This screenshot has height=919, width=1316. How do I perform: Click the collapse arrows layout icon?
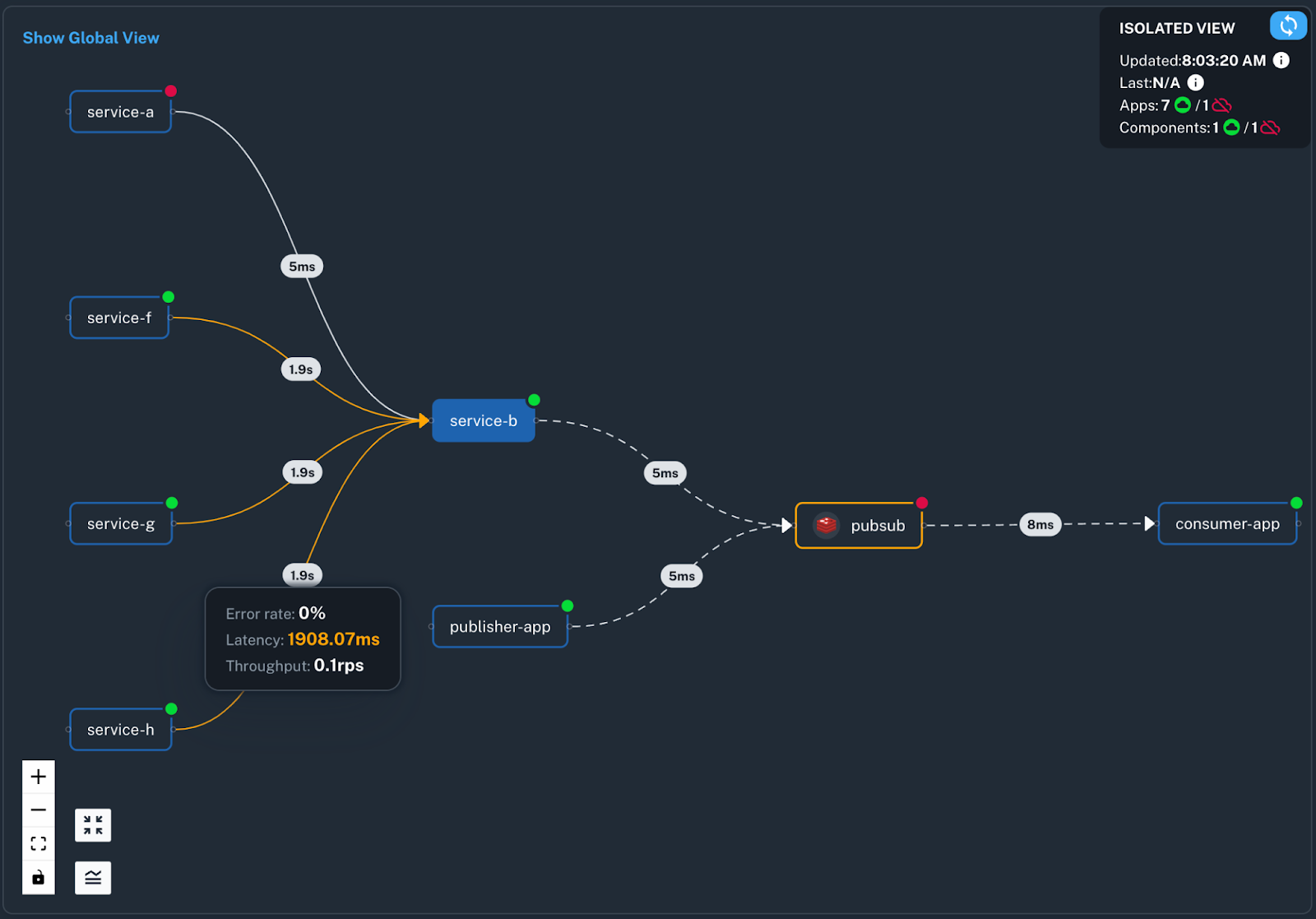tap(93, 825)
